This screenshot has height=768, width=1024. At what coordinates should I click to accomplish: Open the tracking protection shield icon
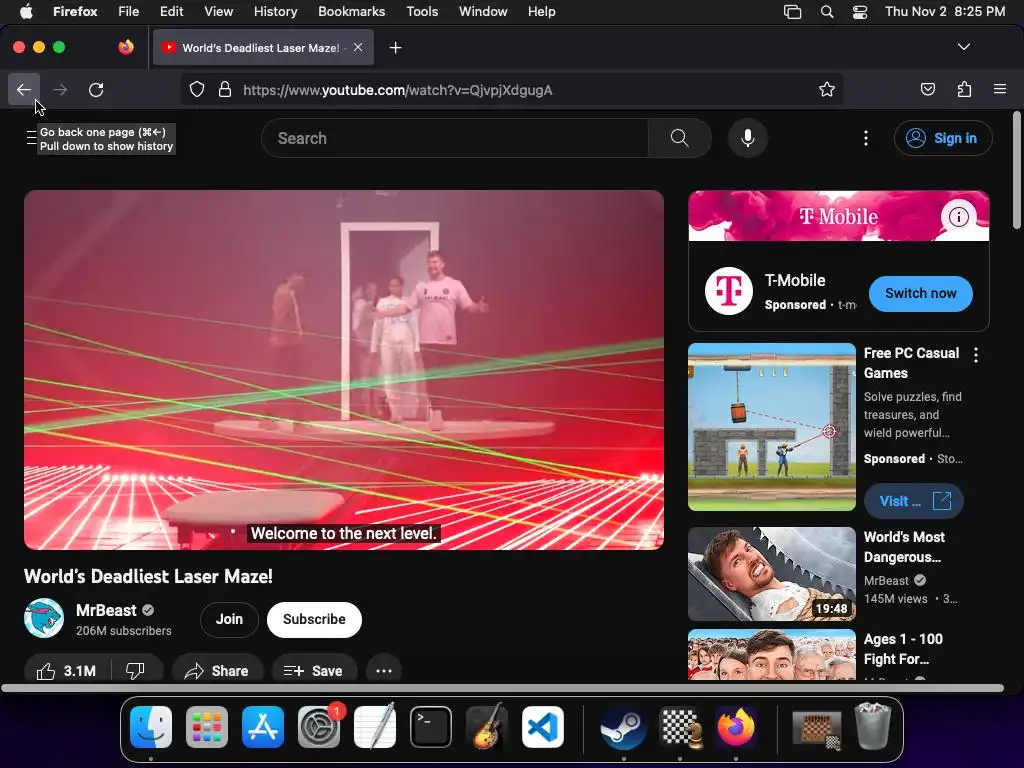click(197, 89)
